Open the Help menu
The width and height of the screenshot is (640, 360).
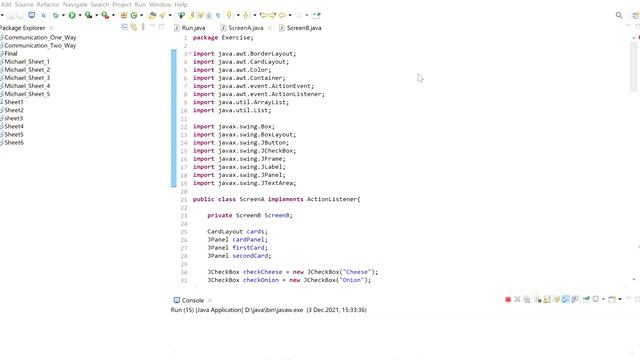click(x=181, y=4)
